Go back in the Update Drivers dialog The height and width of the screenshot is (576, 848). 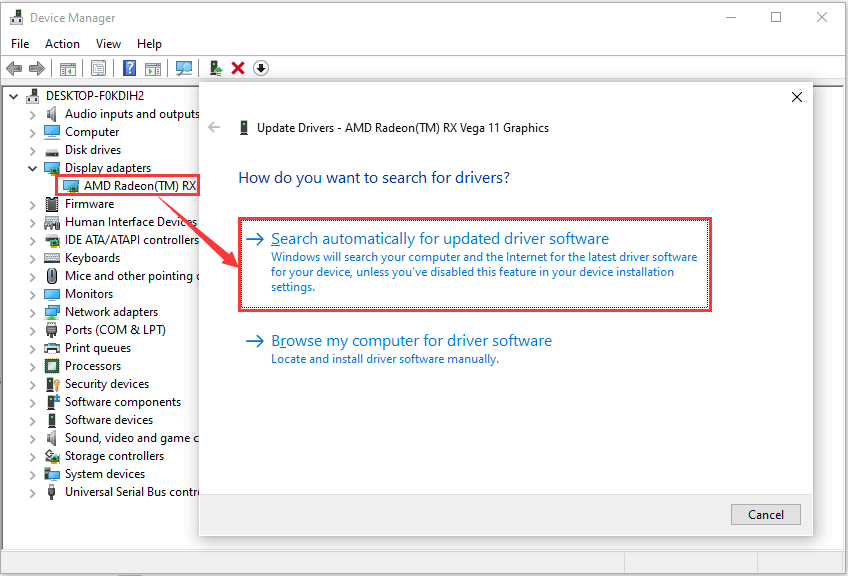pyautogui.click(x=214, y=128)
